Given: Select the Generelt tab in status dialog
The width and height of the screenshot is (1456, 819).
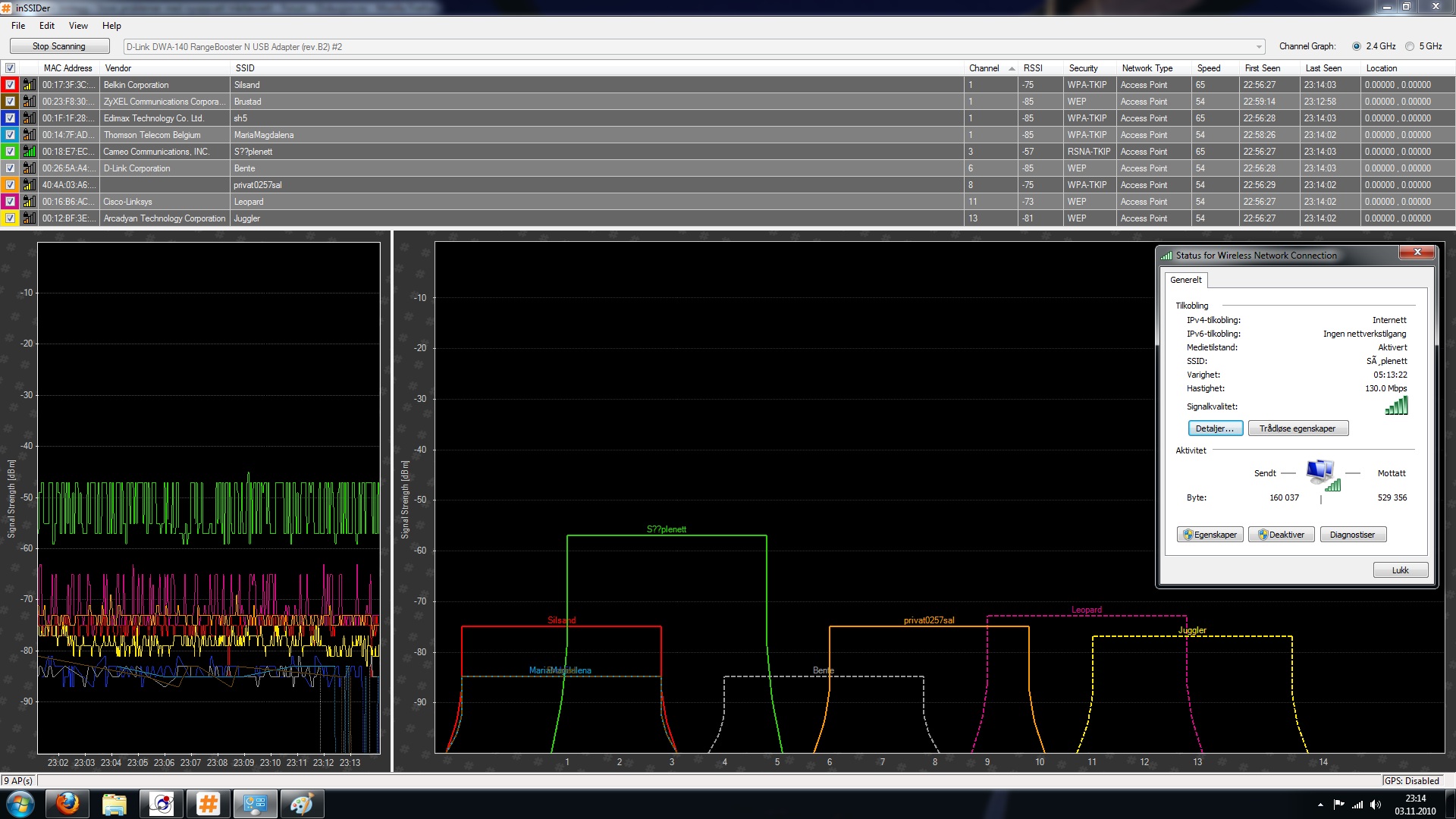Looking at the screenshot, I should pyautogui.click(x=1186, y=280).
